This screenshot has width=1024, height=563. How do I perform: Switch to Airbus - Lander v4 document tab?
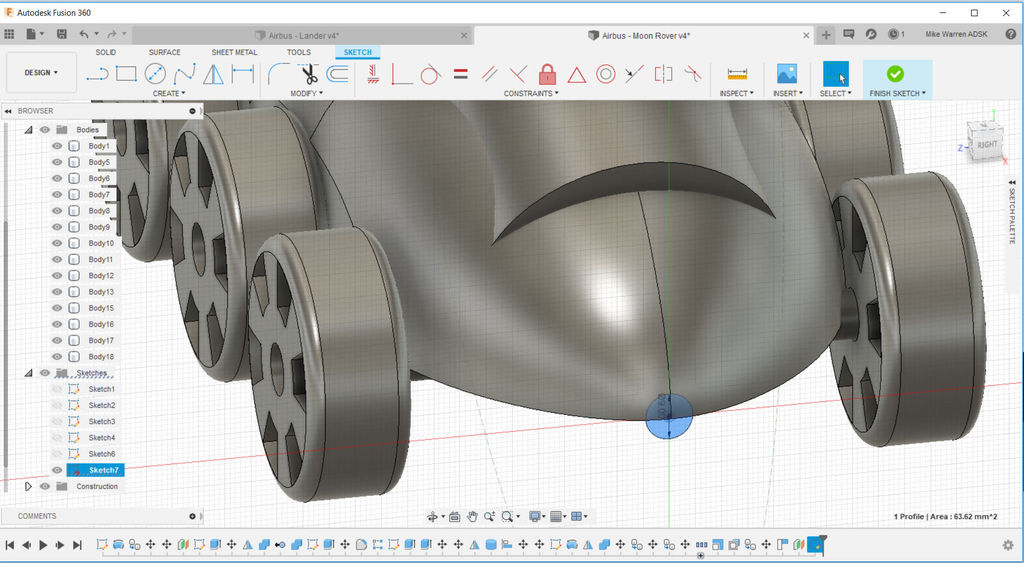coord(304,35)
